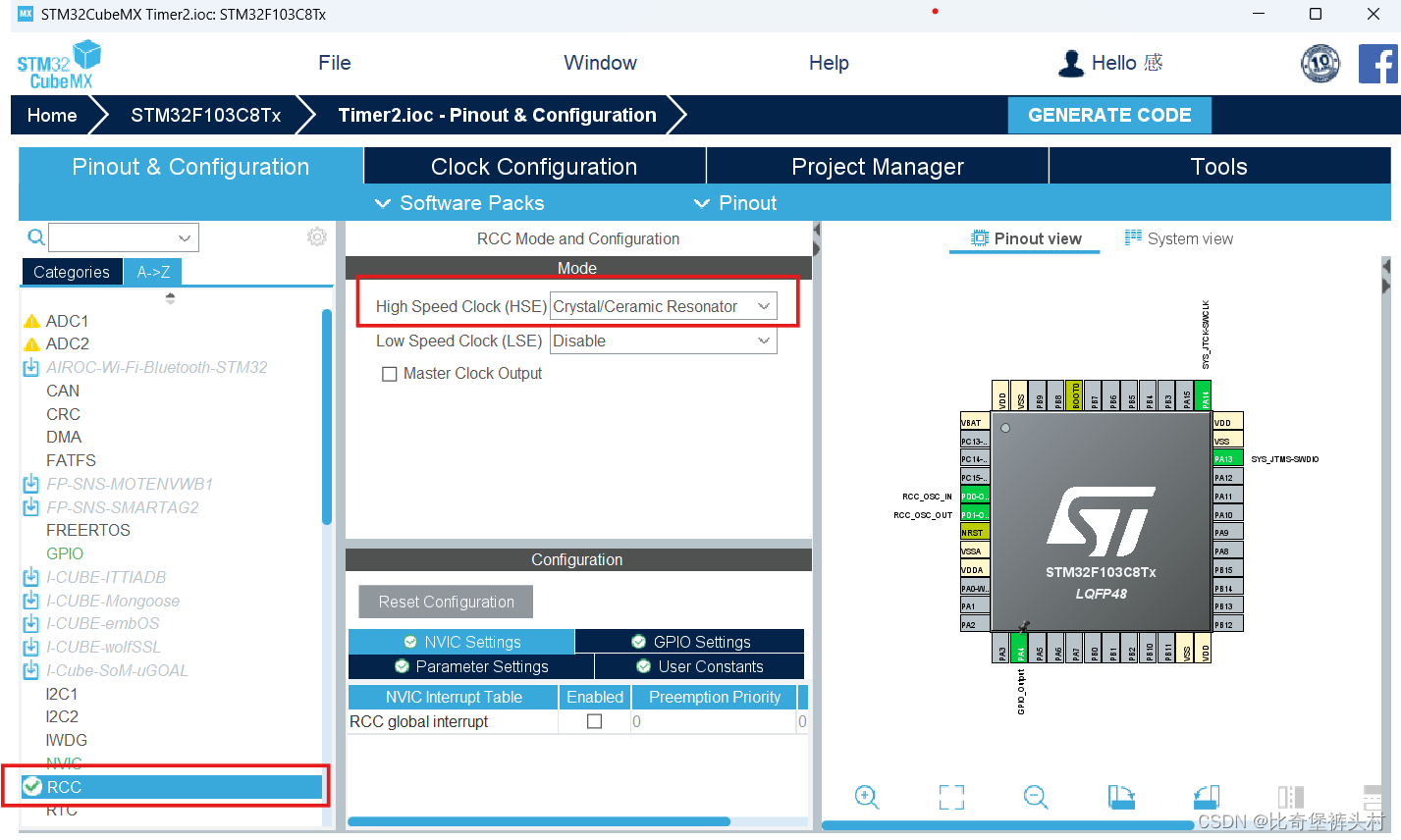Open the Help menu
The height and width of the screenshot is (840, 1401).
tap(829, 63)
